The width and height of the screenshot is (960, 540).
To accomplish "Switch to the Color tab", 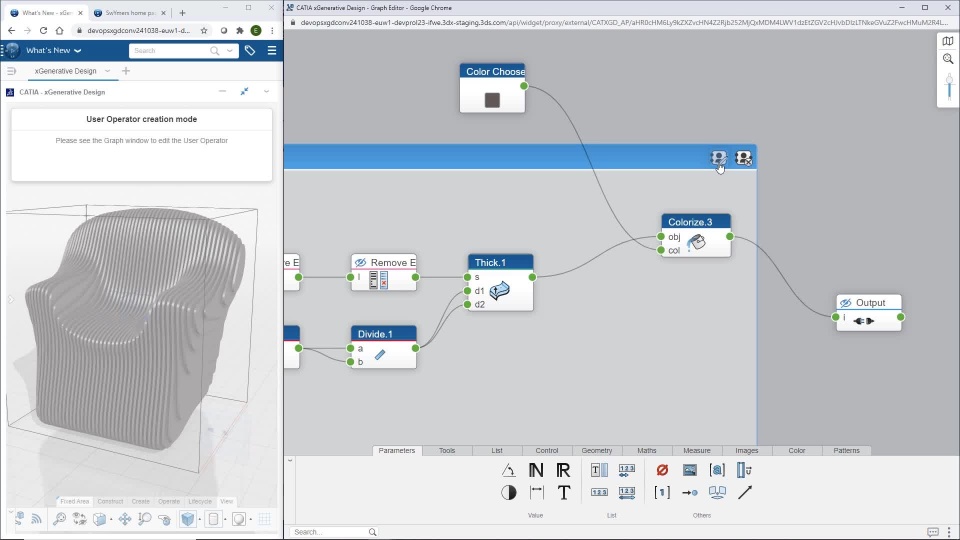I will pyautogui.click(x=797, y=451).
